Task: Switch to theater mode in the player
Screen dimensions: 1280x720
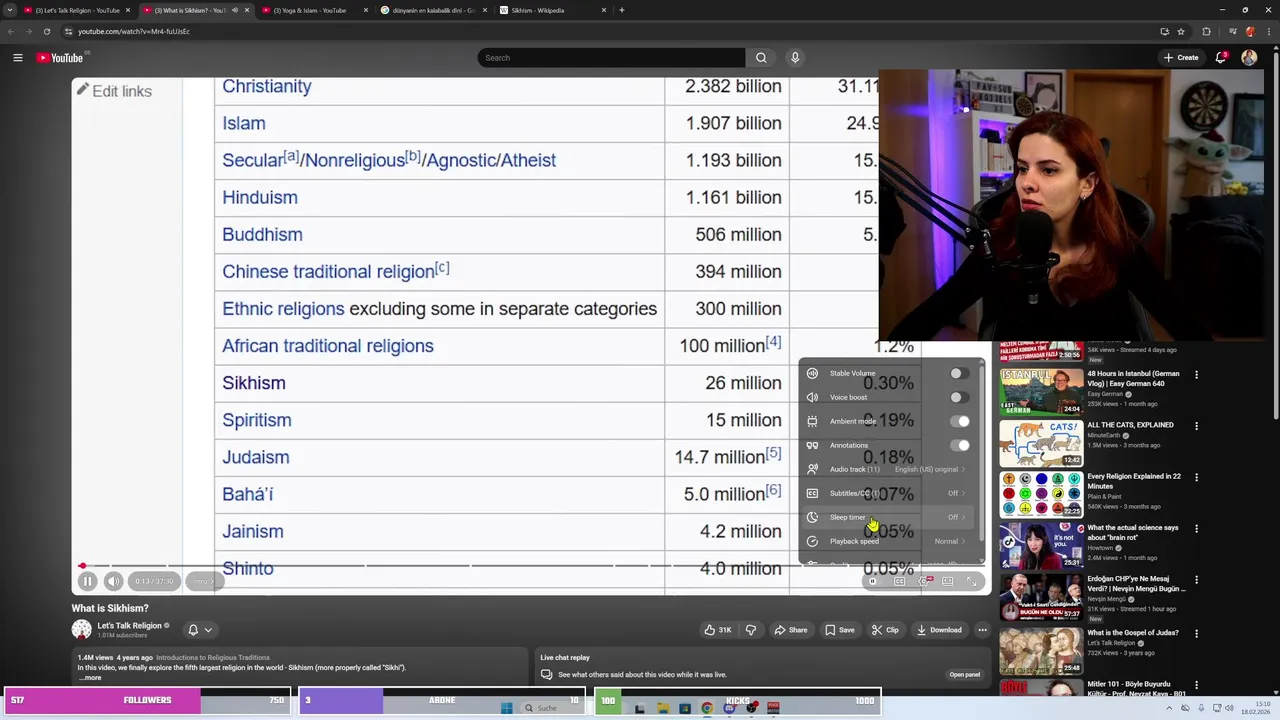Action: (x=948, y=581)
